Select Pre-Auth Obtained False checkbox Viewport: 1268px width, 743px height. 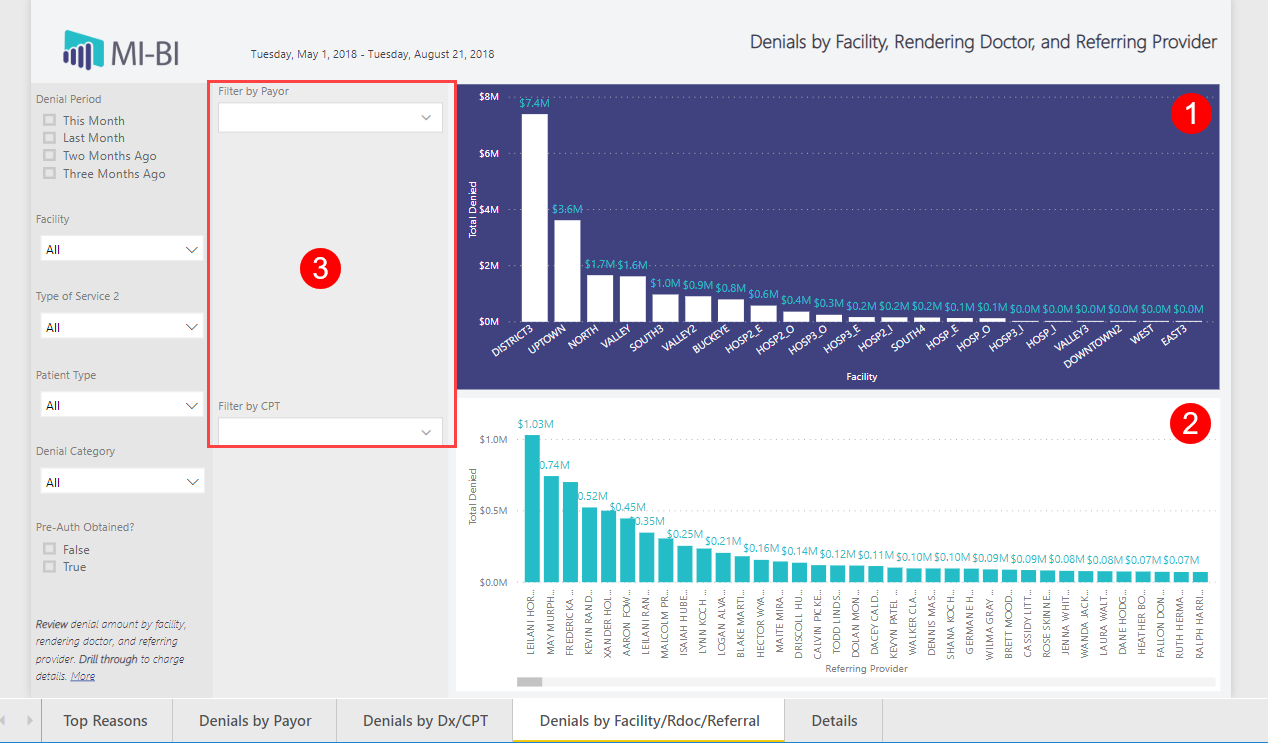49,549
